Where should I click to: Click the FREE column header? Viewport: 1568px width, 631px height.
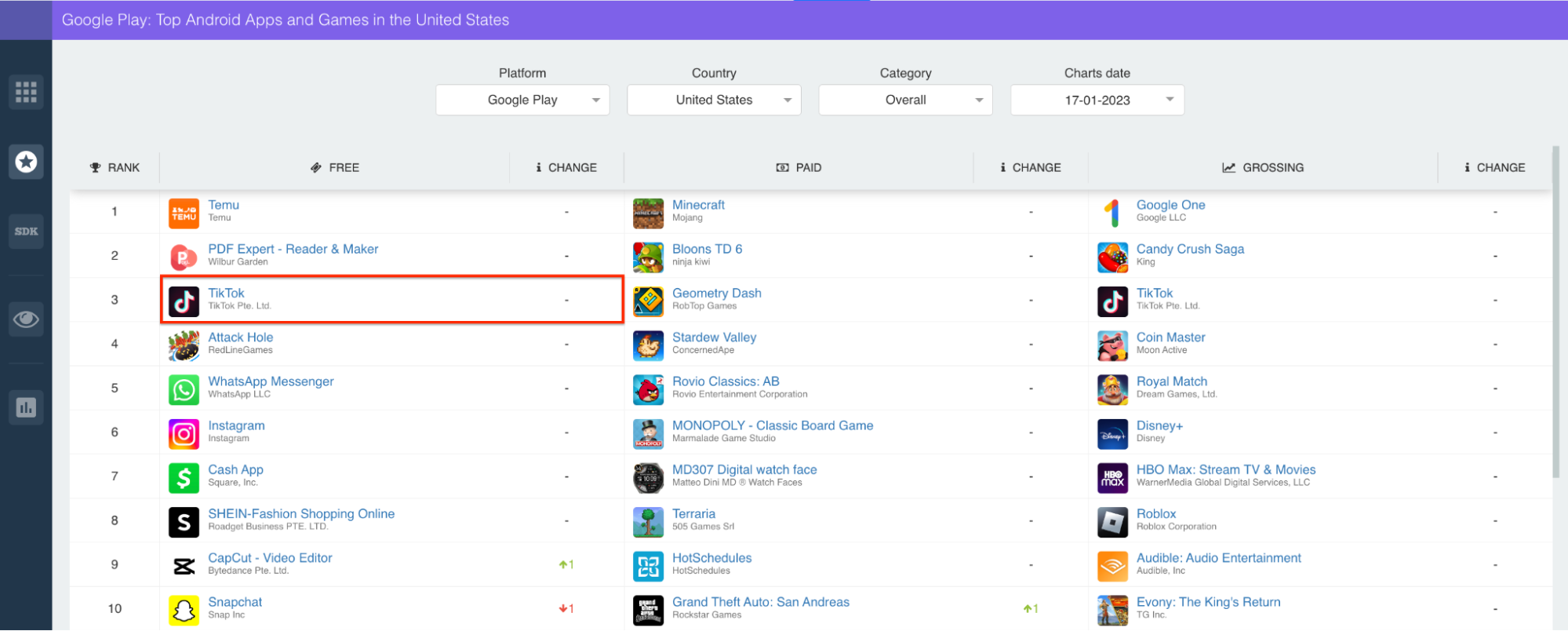pyautogui.click(x=335, y=167)
